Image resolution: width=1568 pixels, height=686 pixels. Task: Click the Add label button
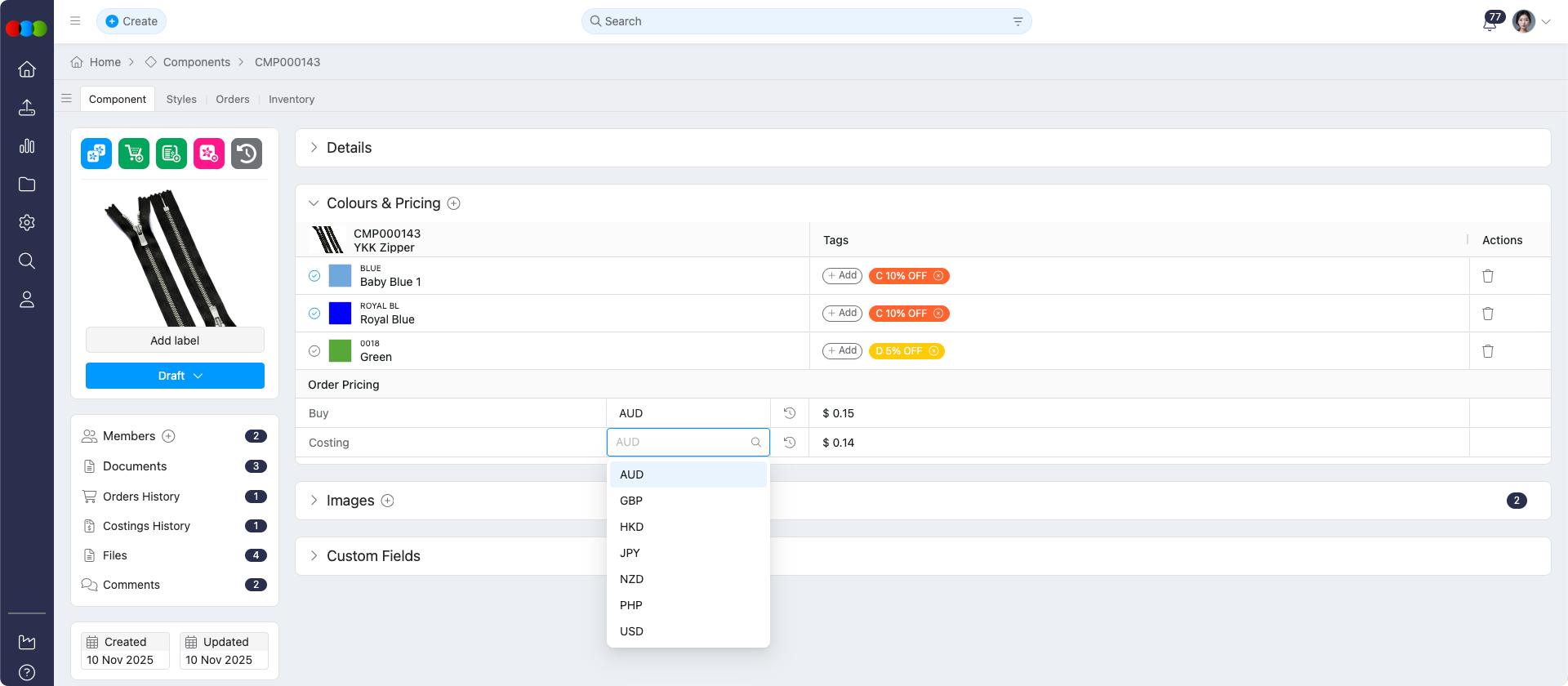(x=175, y=341)
